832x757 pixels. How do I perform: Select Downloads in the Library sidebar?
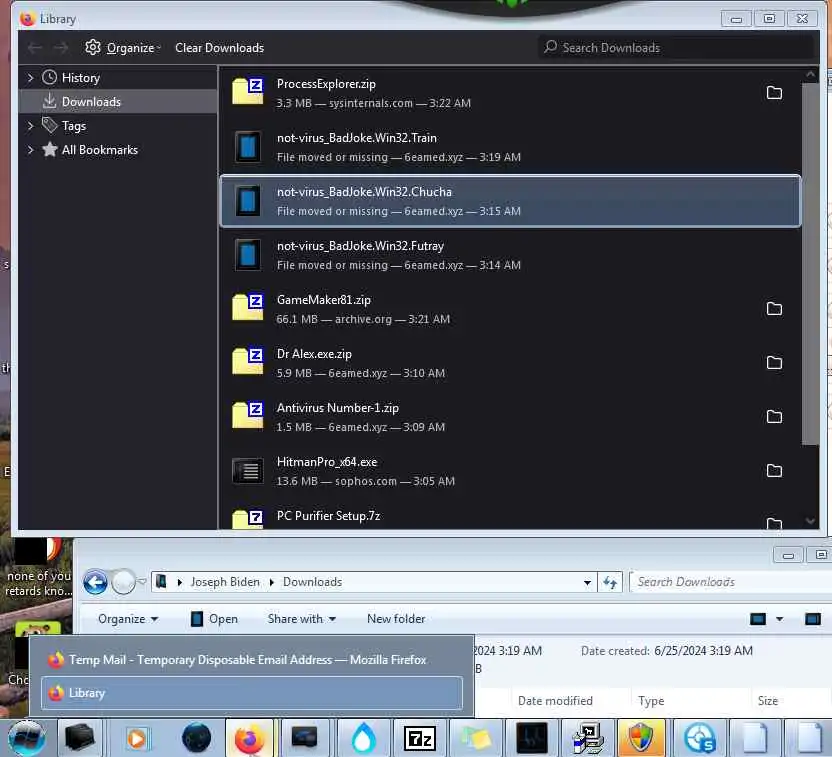(x=118, y=102)
